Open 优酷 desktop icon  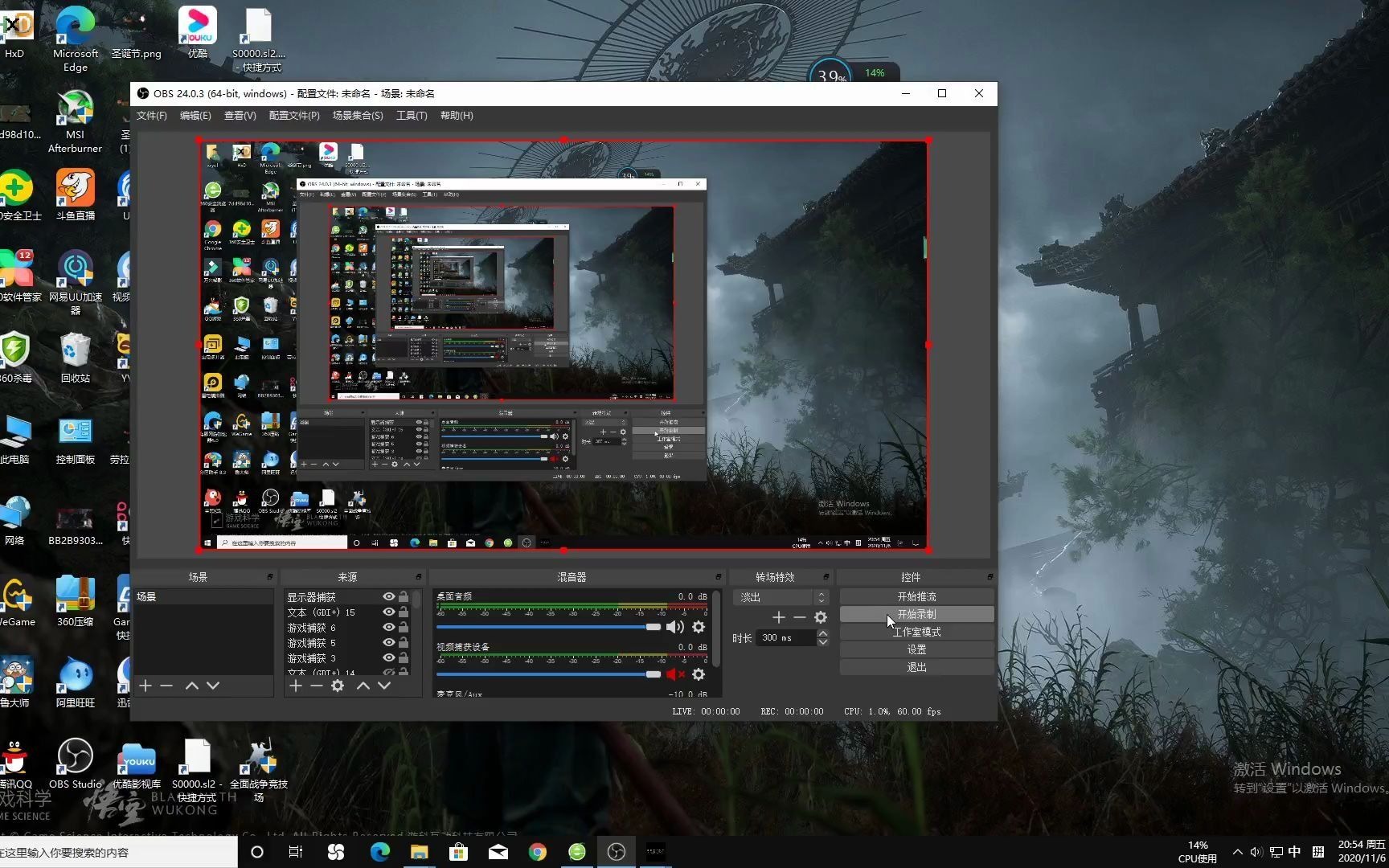click(198, 32)
